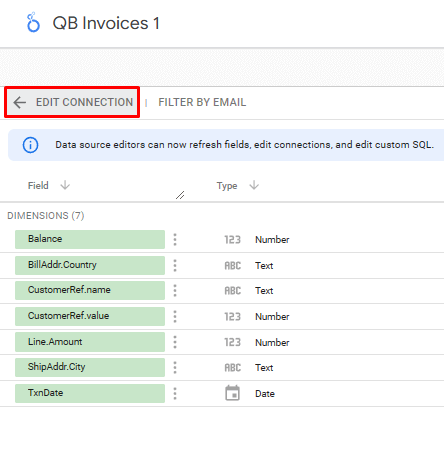The height and width of the screenshot is (454, 444).
Task: Click the ABC text icon in BillAddr.Country row
Action: click(232, 266)
